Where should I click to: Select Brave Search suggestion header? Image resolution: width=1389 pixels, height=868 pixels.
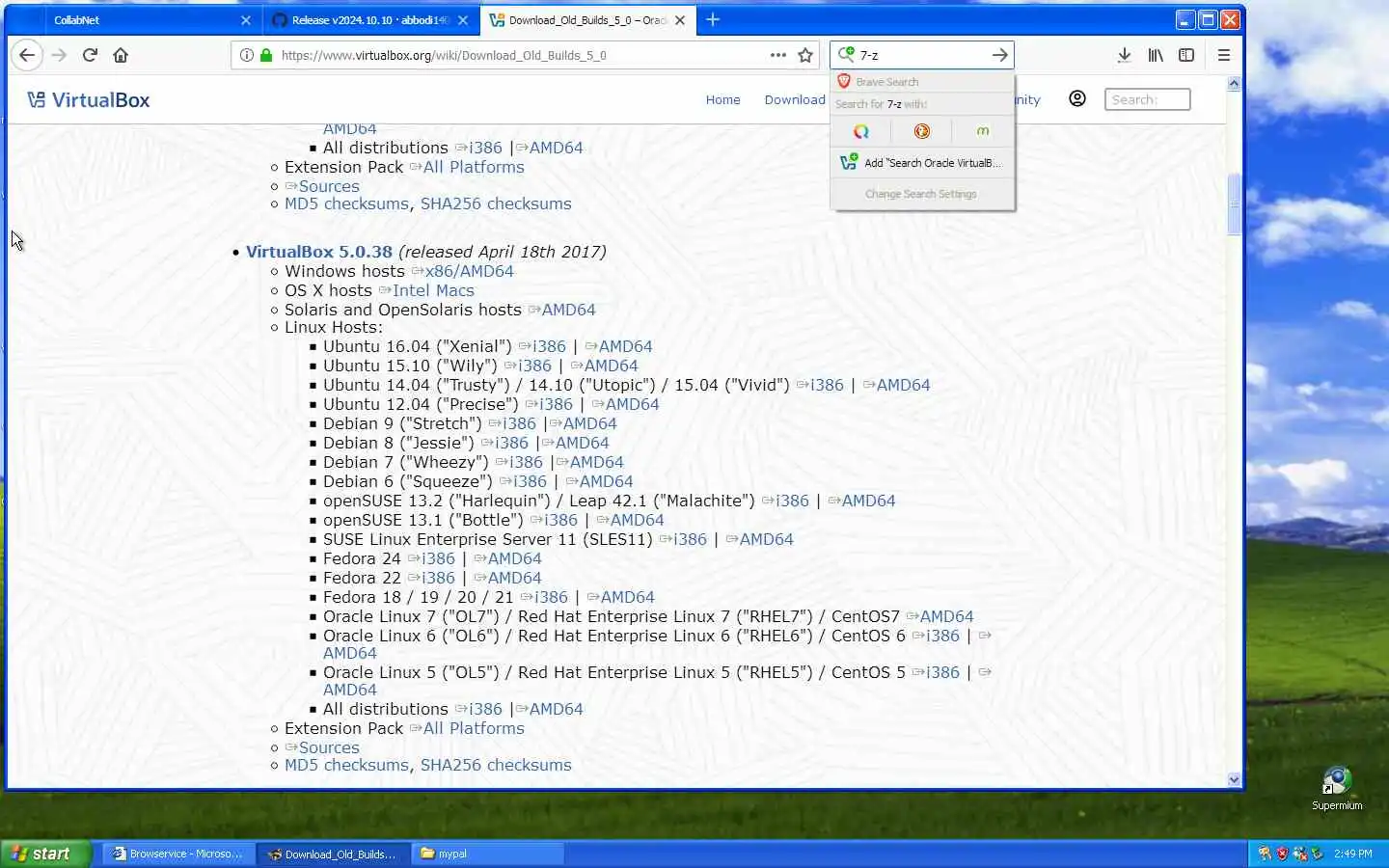(x=922, y=82)
